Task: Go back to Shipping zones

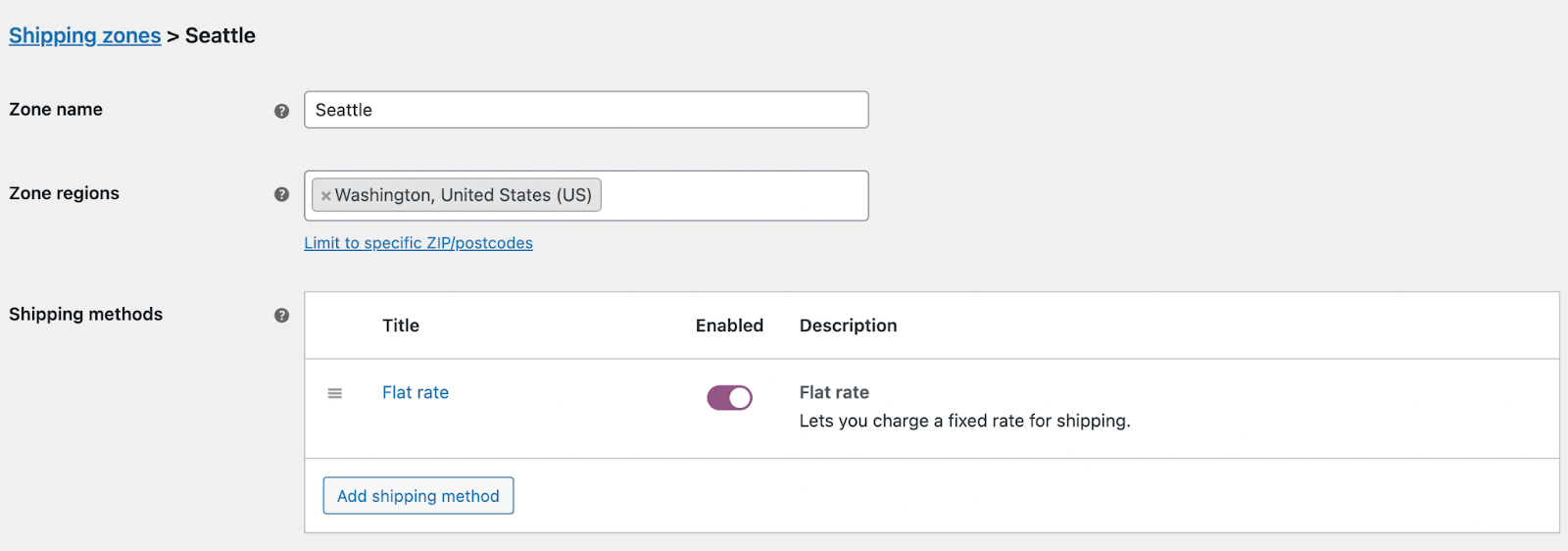Action: click(x=84, y=35)
